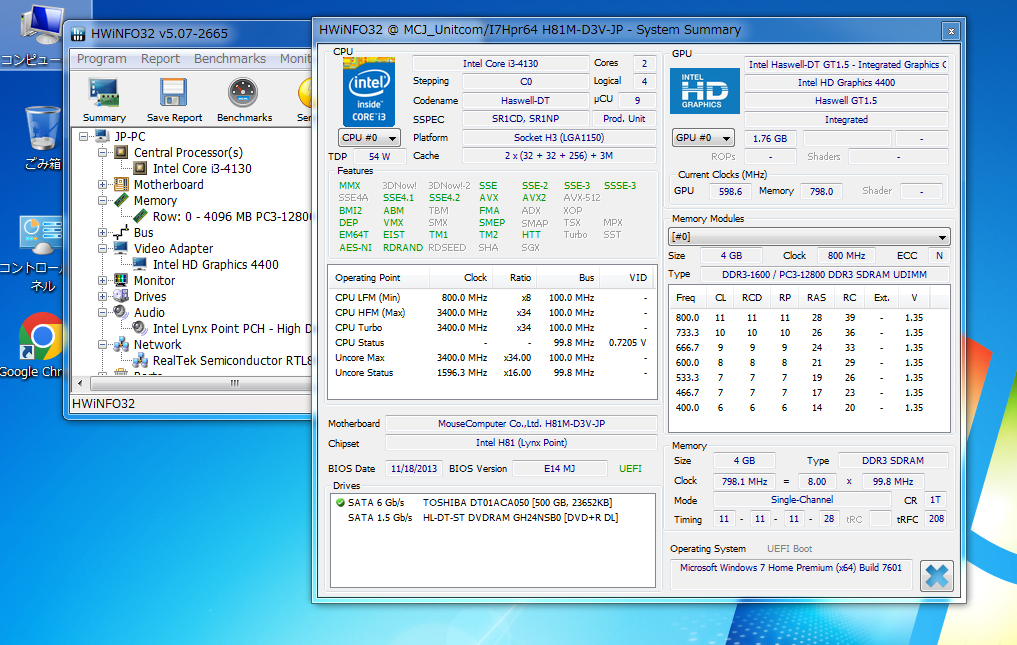Close System Summary with the X button

click(936, 576)
